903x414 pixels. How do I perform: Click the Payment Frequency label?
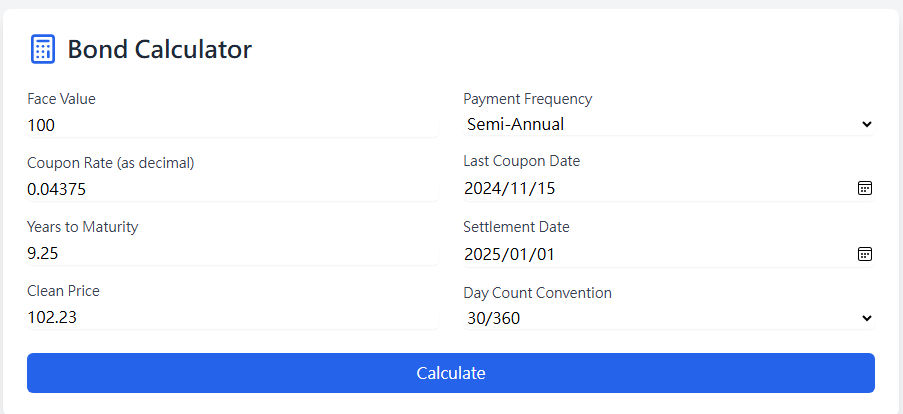click(x=527, y=99)
